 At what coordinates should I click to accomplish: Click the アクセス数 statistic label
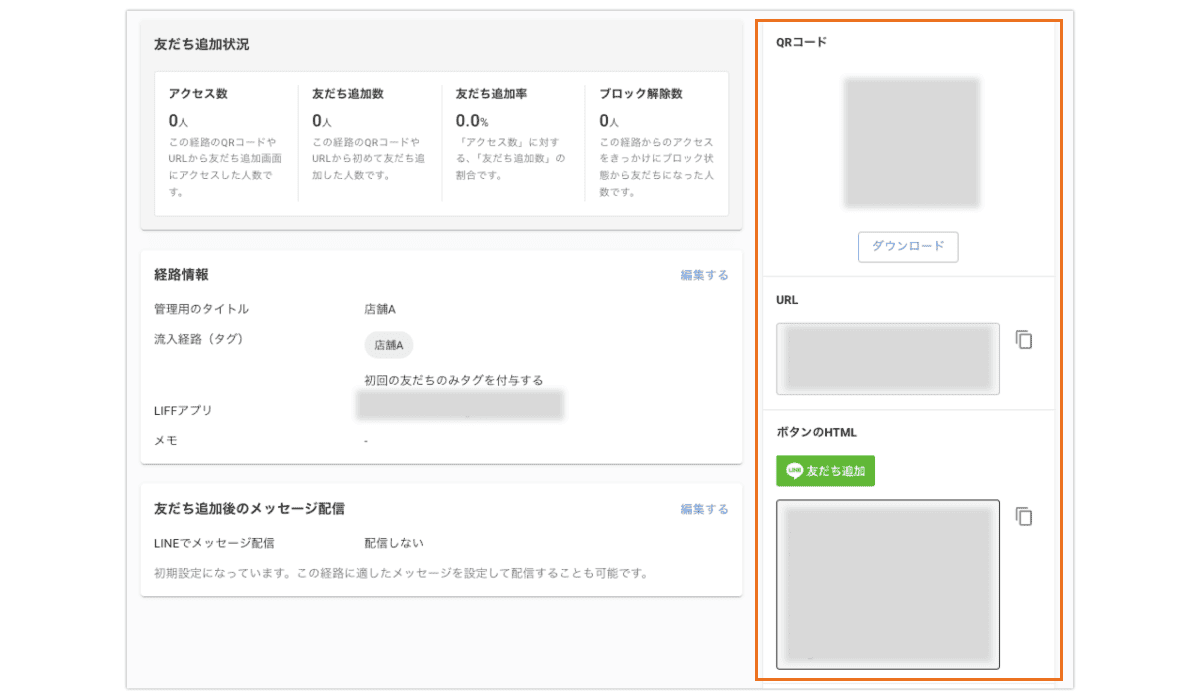click(x=198, y=94)
